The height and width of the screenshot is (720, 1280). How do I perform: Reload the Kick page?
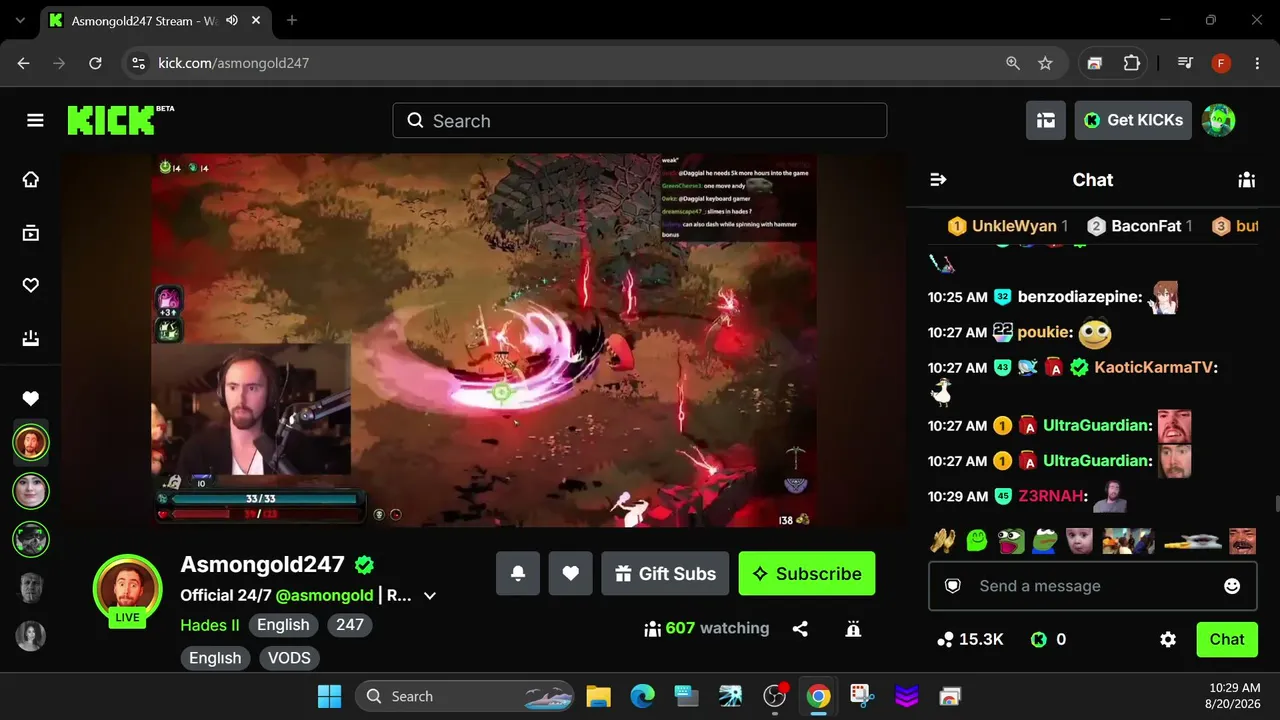tap(95, 63)
